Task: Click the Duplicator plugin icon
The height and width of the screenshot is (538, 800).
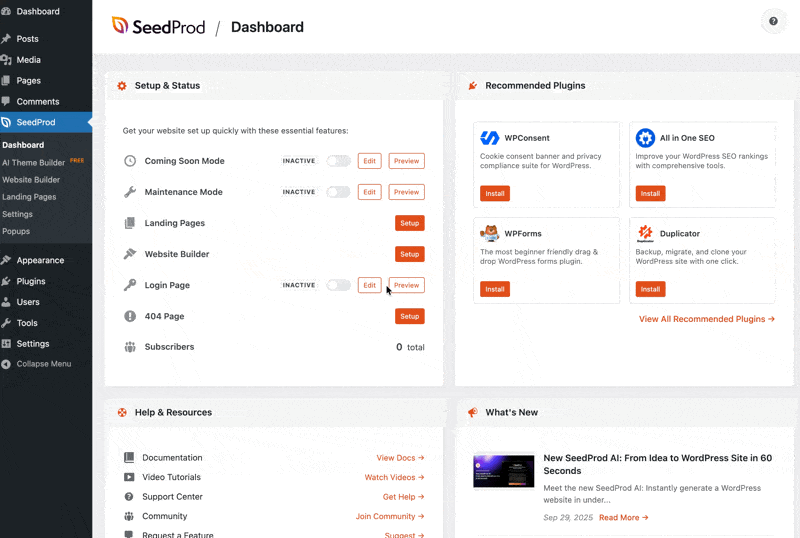Action: coord(645,233)
